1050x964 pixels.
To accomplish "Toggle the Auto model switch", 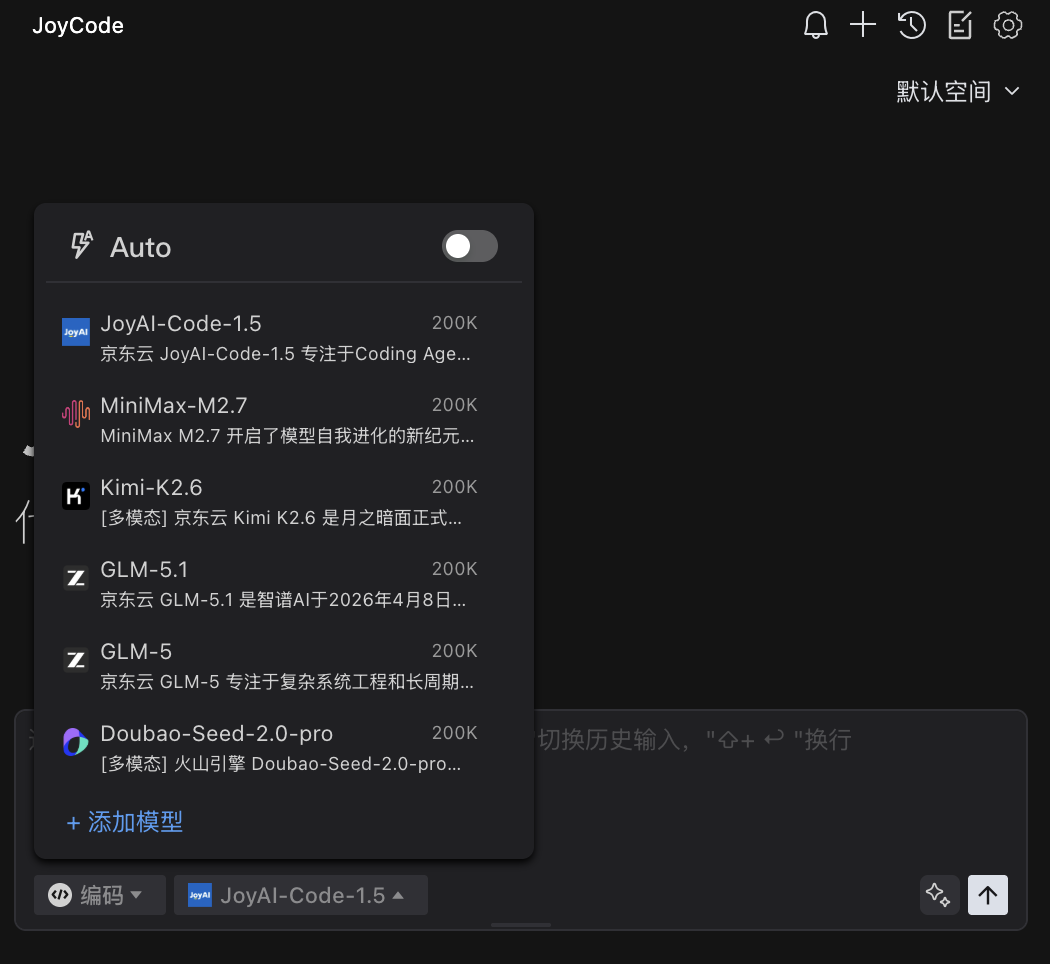I will pyautogui.click(x=469, y=246).
